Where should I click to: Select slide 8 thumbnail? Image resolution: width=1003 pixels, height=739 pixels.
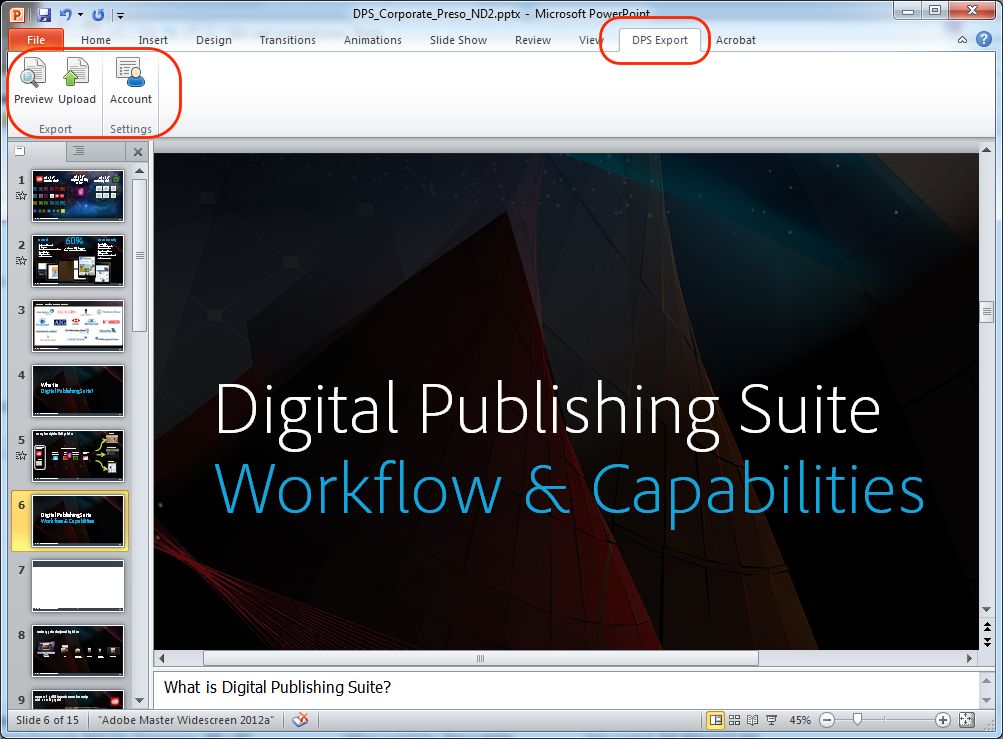point(78,651)
